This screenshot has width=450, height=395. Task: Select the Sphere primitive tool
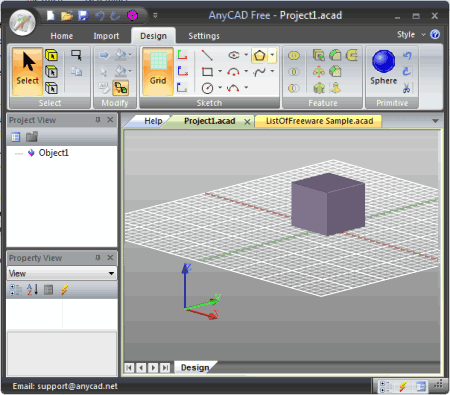click(x=383, y=68)
